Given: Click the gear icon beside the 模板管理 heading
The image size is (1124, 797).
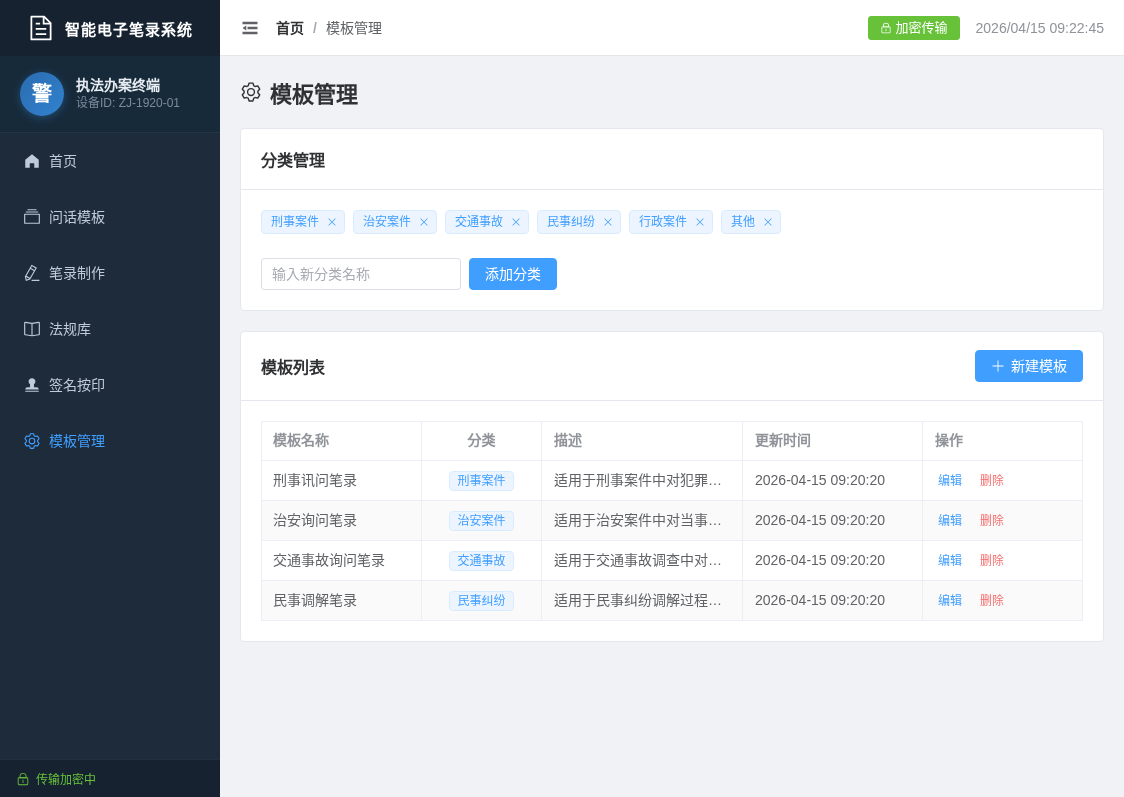Looking at the screenshot, I should point(251,92).
